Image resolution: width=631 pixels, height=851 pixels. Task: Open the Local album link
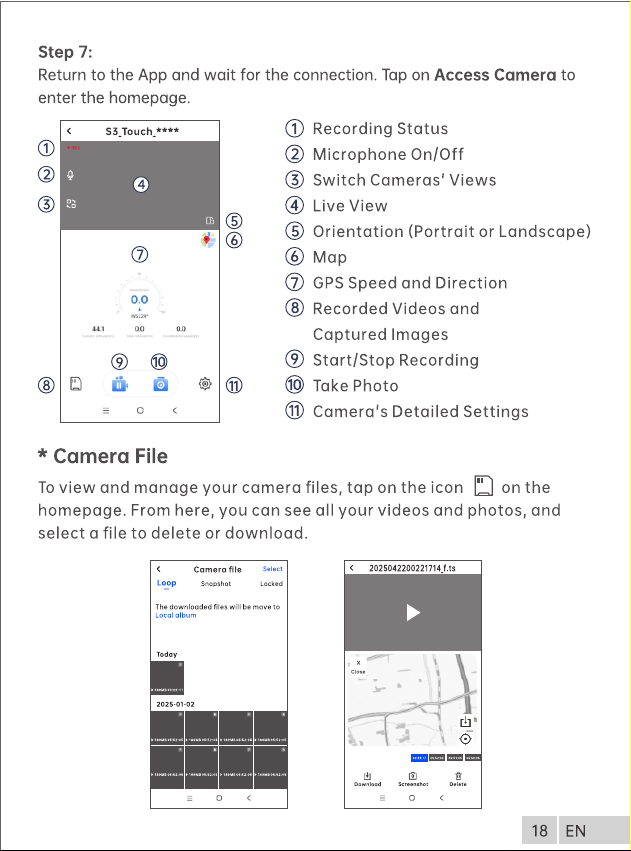(176, 615)
